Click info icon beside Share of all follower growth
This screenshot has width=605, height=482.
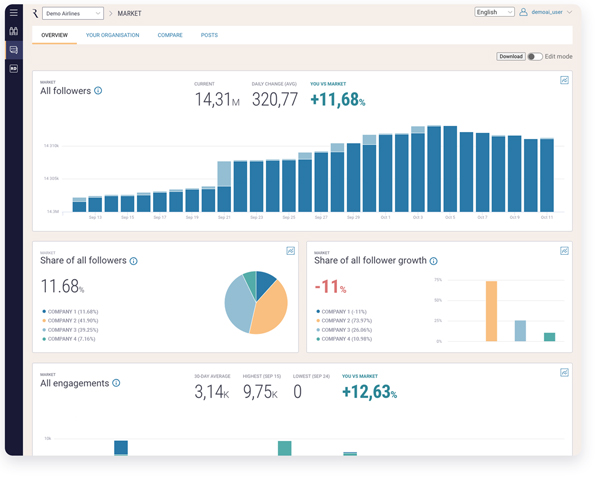coord(433,261)
